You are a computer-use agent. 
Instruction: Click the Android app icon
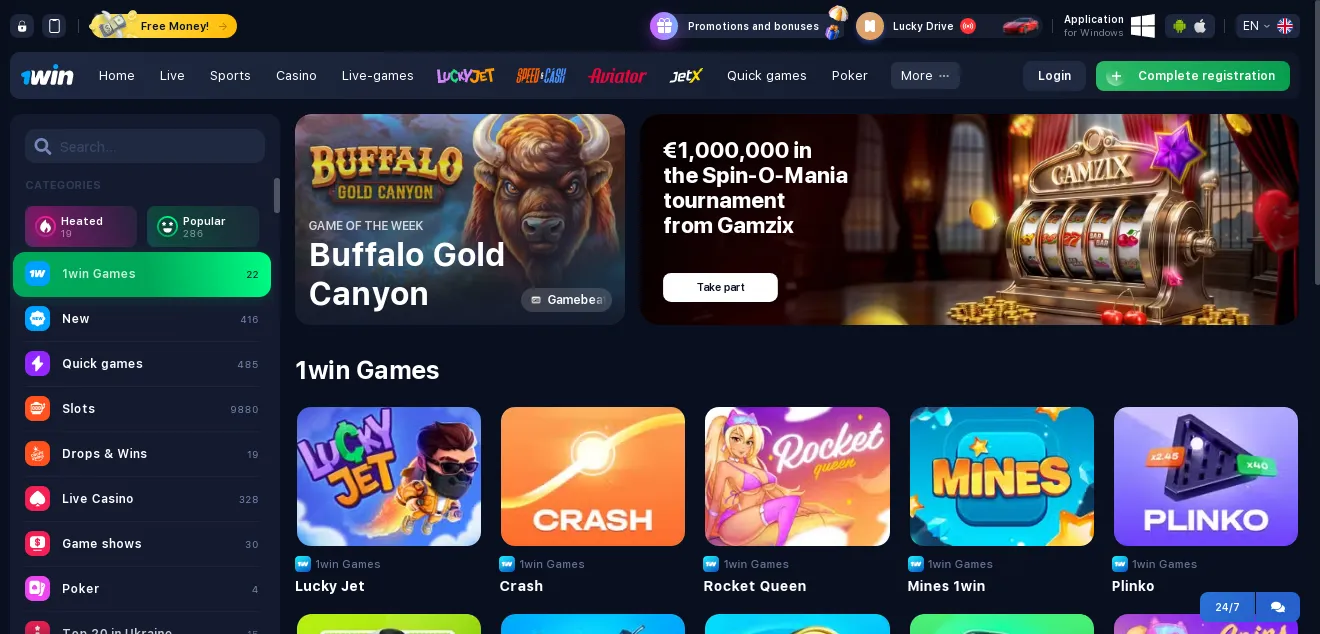(x=1179, y=26)
